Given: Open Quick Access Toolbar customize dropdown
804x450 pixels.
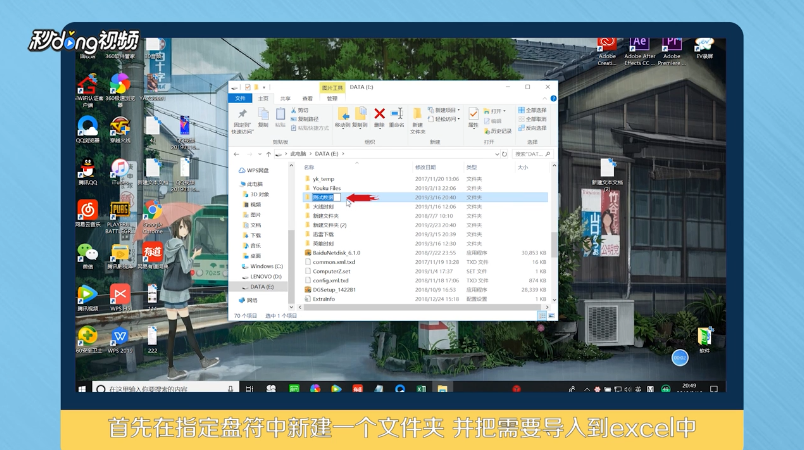Looking at the screenshot, I should pos(264,87).
